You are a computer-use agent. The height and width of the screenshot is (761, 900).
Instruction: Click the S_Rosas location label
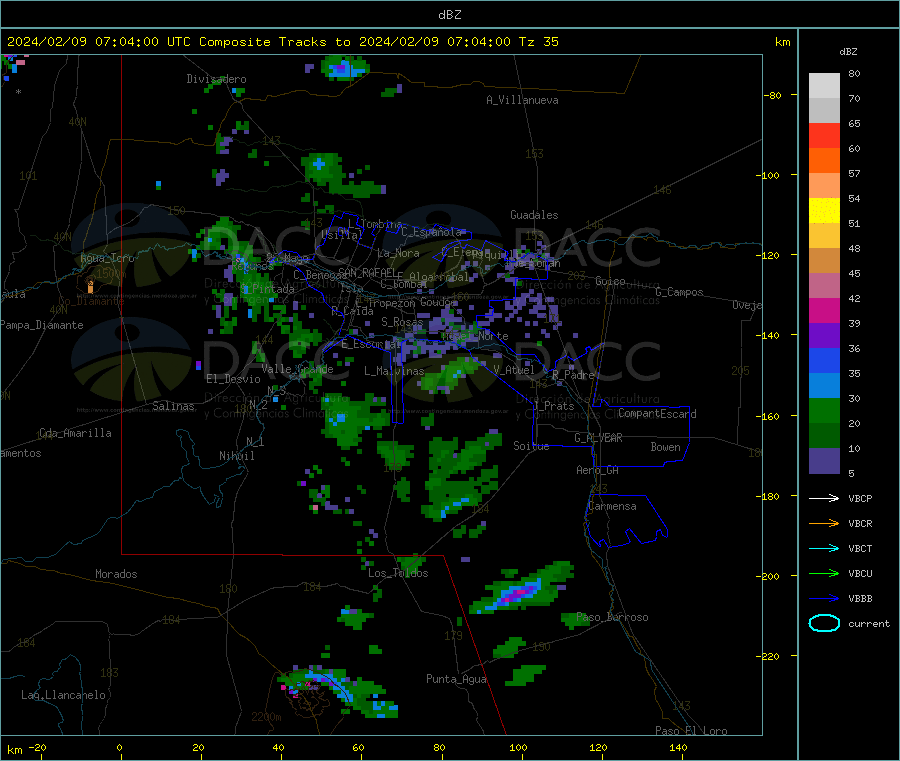[x=402, y=322]
